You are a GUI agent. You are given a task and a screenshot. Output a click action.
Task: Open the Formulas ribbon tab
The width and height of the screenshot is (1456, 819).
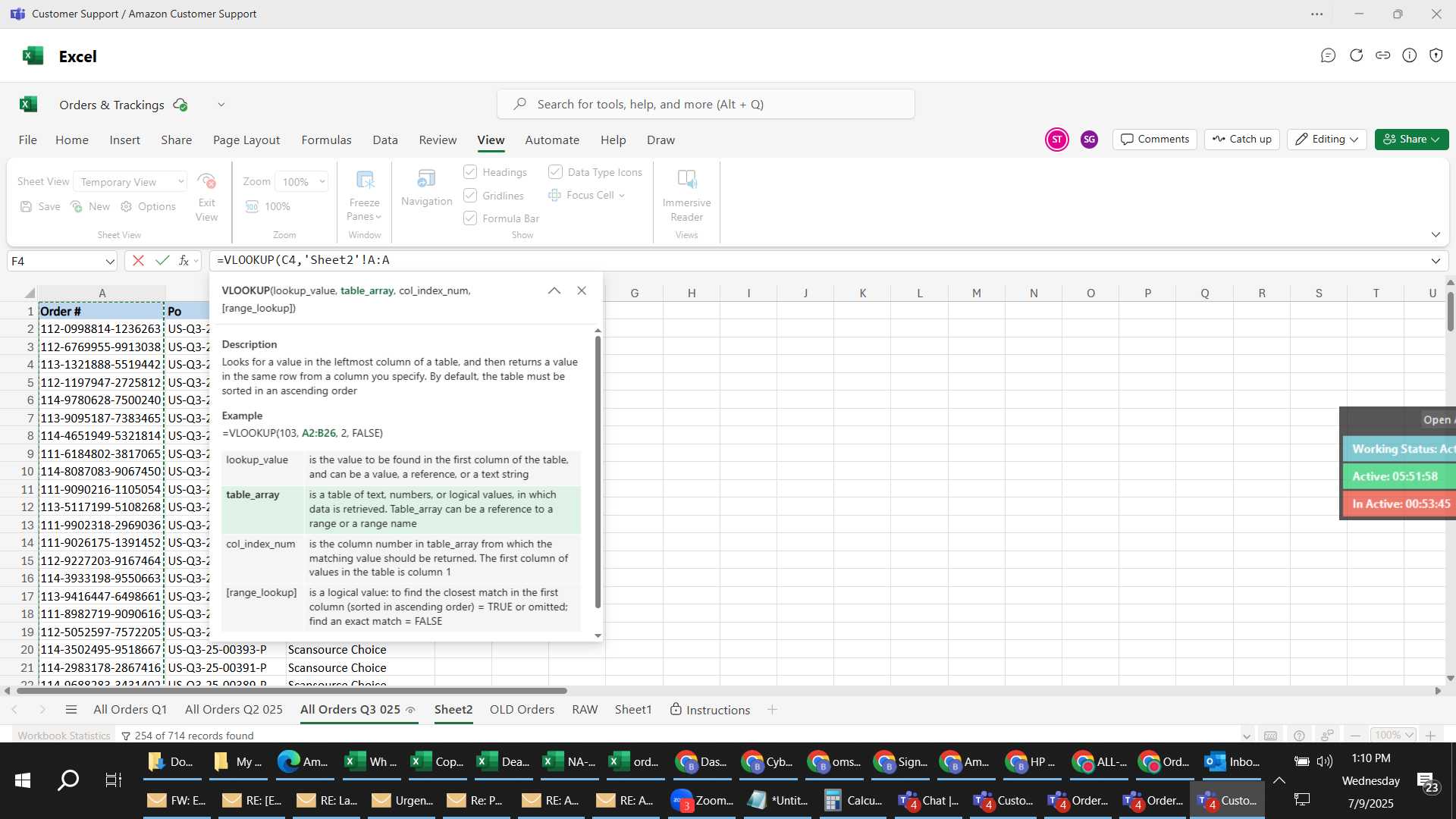point(326,140)
